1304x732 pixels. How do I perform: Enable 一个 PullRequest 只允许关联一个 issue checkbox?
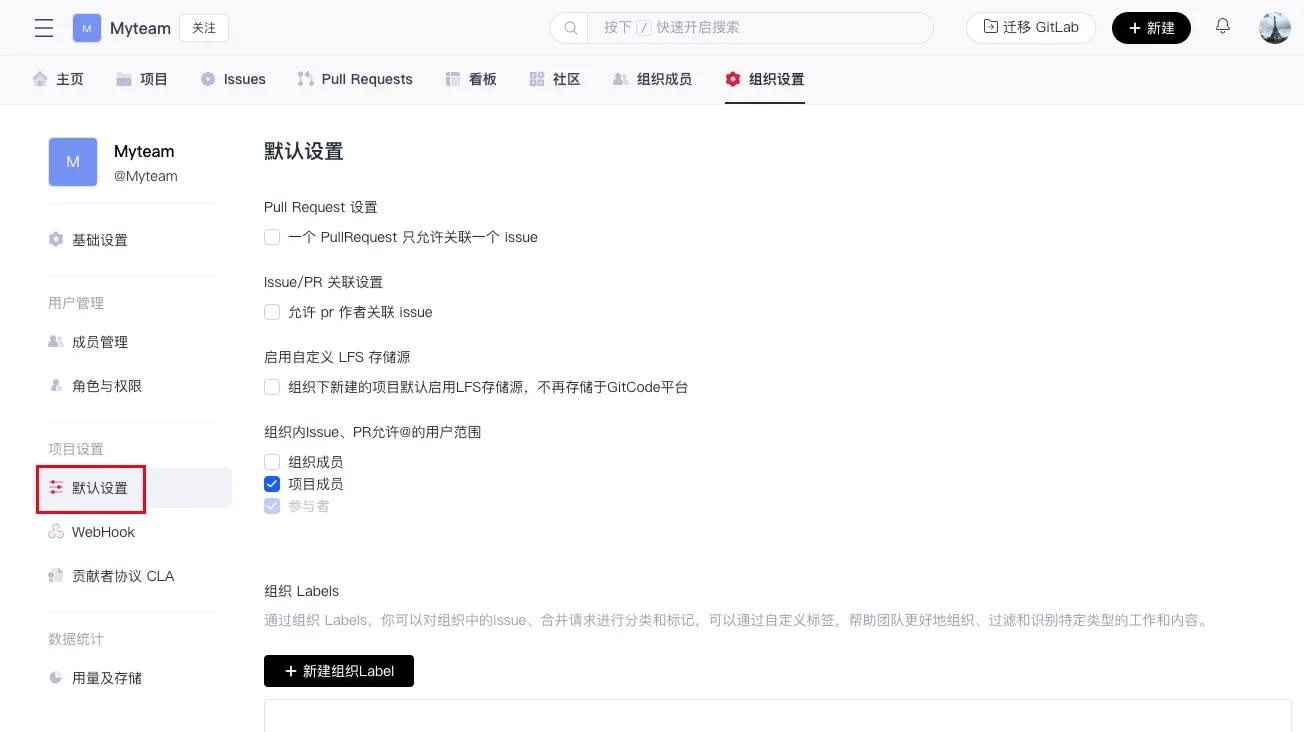(x=272, y=237)
